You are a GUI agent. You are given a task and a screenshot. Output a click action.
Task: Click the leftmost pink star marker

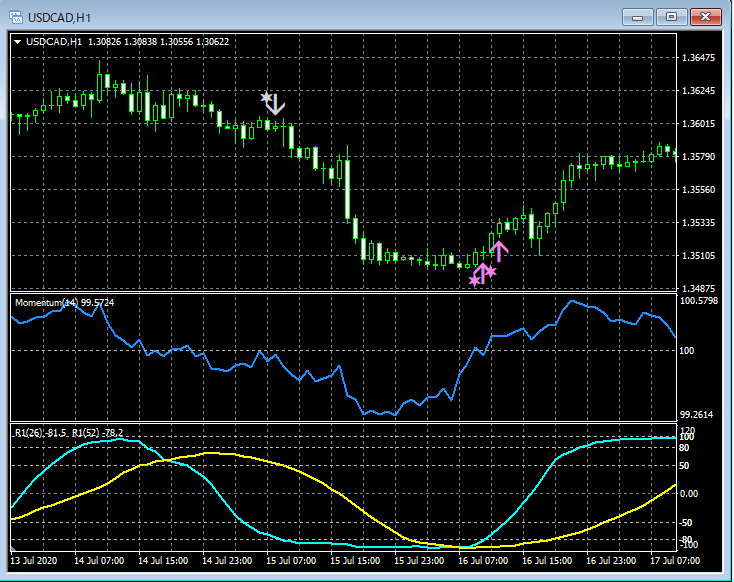click(x=474, y=281)
